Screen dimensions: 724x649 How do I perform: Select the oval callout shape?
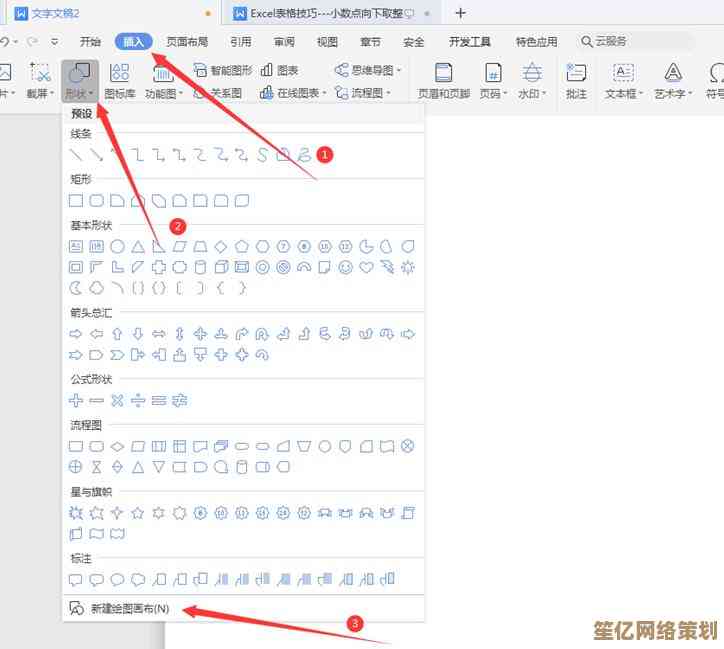117,579
